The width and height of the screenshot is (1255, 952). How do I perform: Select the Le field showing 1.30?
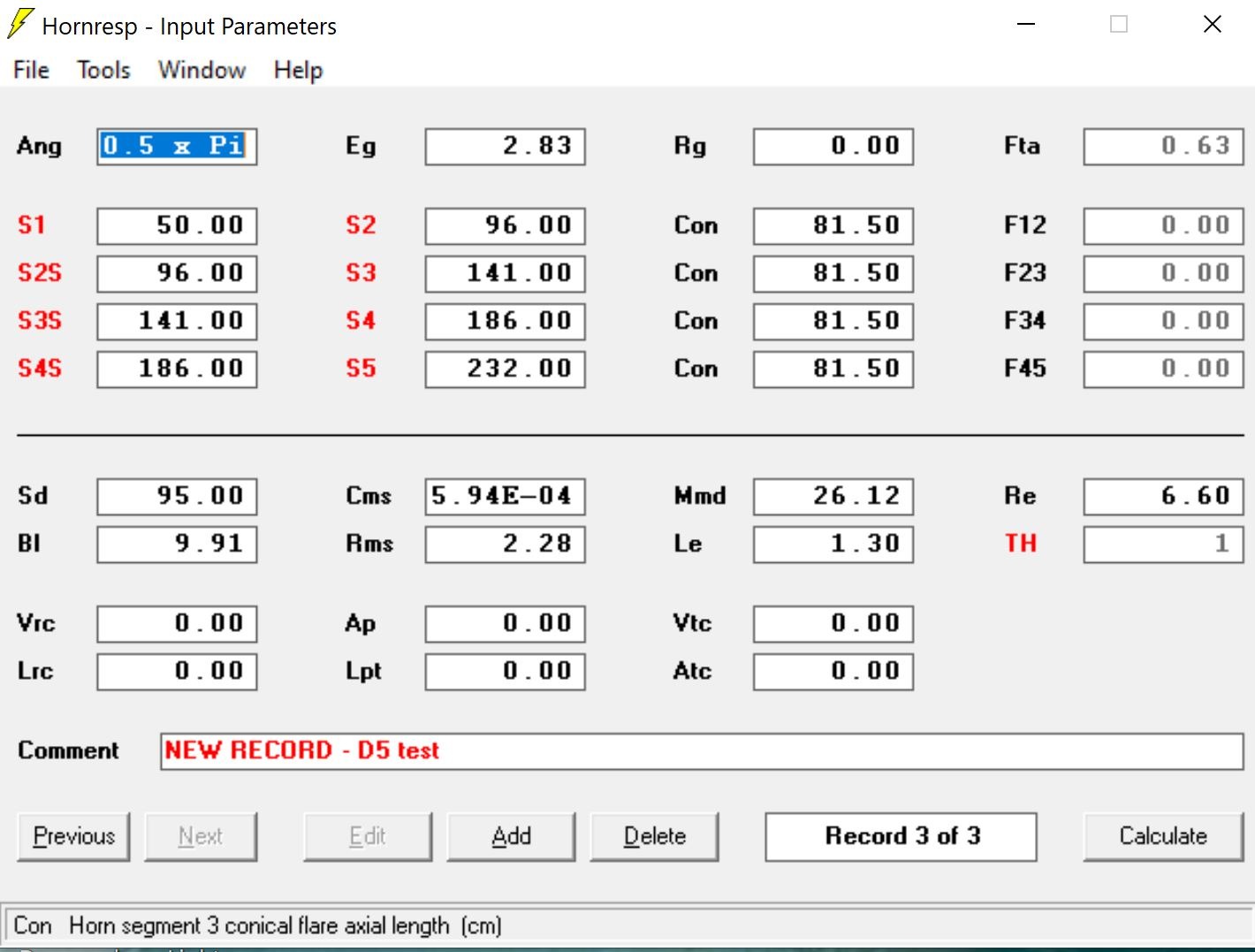833,545
